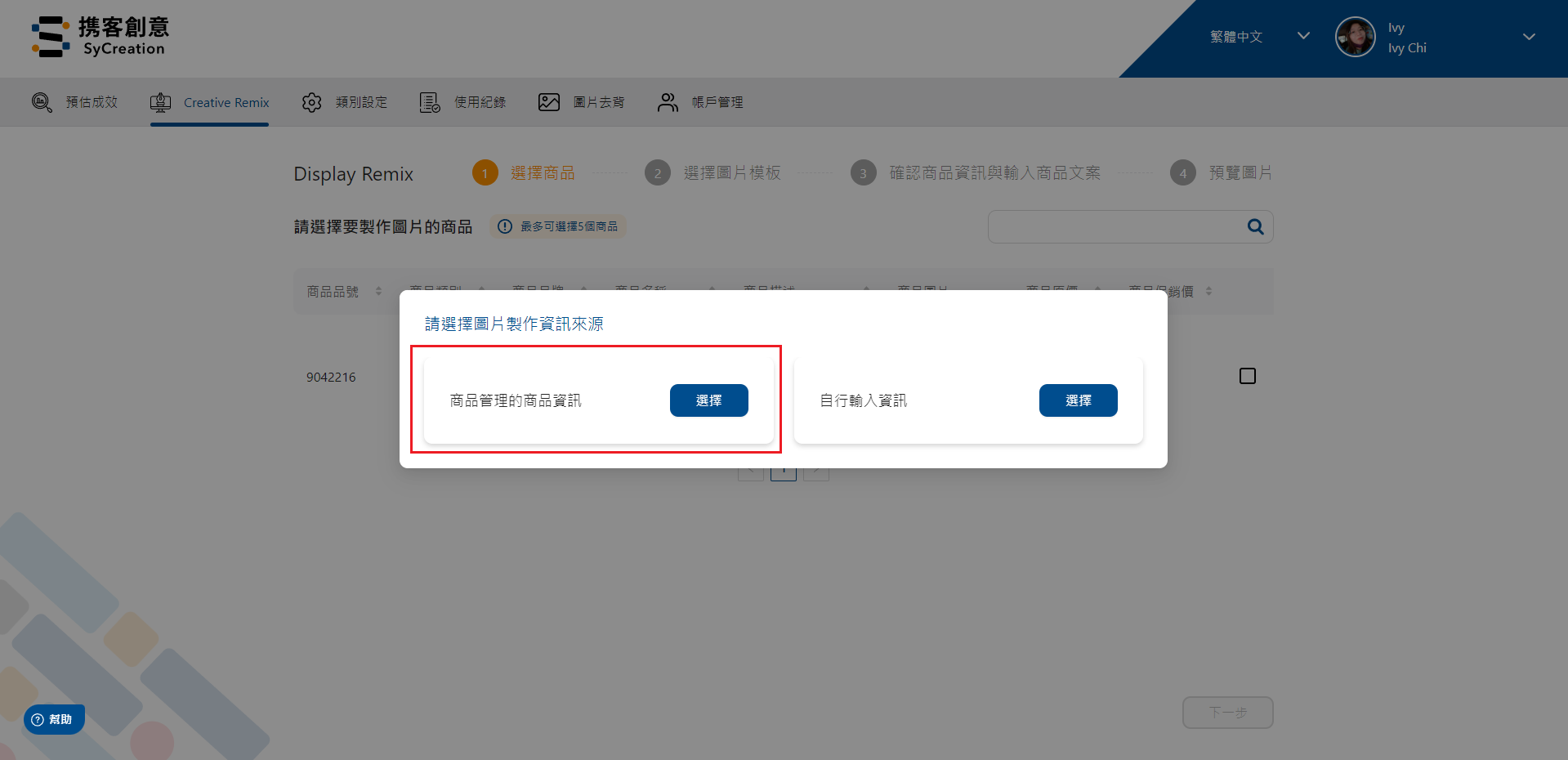The width and height of the screenshot is (1568, 760).
Task: Click the SyCreation logo
Action: coord(100,37)
